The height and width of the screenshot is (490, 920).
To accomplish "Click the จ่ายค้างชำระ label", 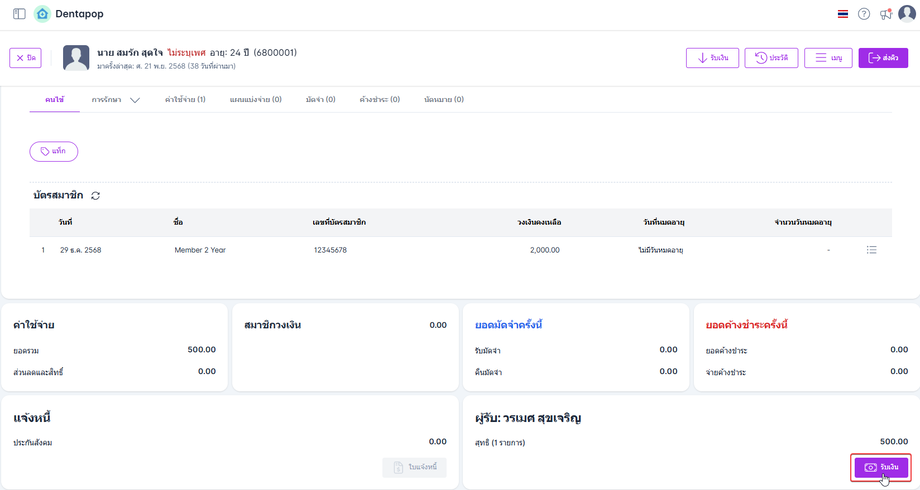I will tap(726, 373).
